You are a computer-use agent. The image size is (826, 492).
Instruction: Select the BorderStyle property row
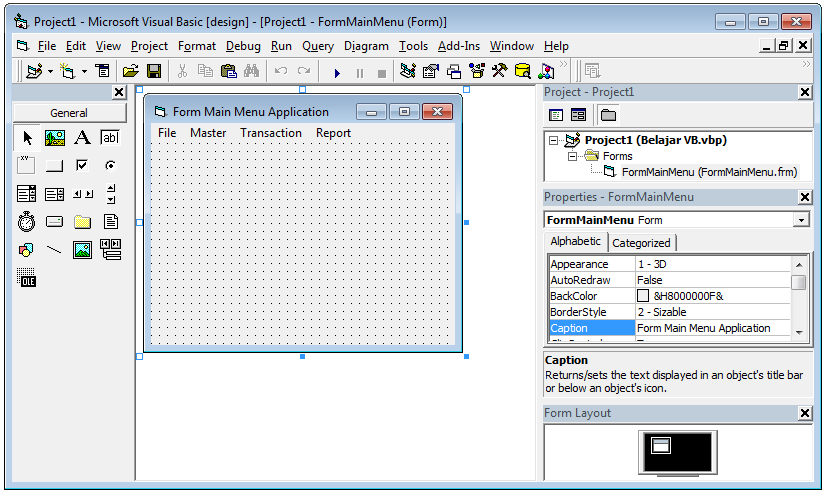point(669,312)
